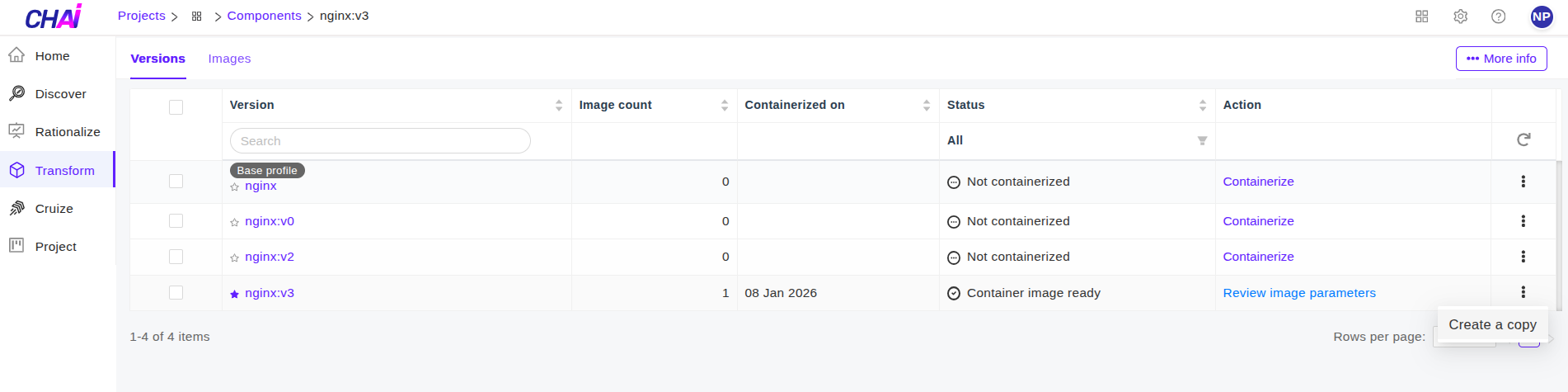This screenshot has height=392, width=1568.
Task: Choose Create a copy menu option
Action: [x=1492, y=325]
